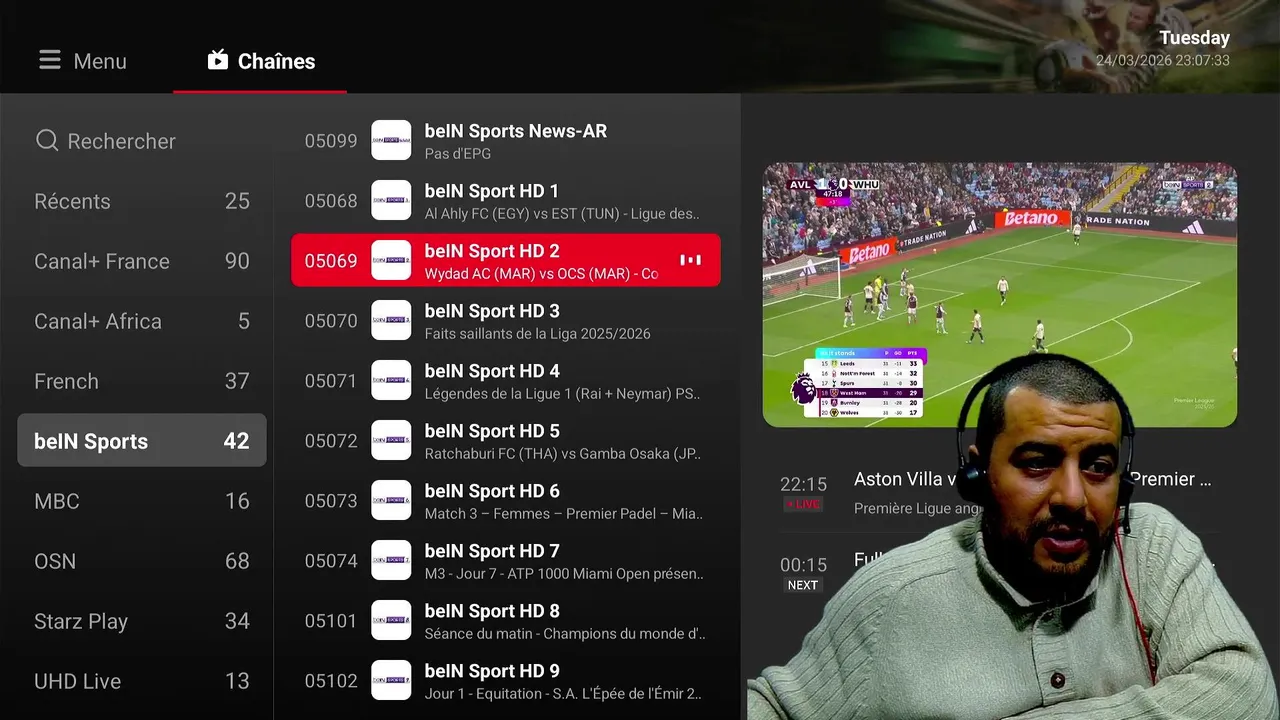Click the 22:15 LIVE program entry
Viewport: 1280px width, 720px height.
1000,493
